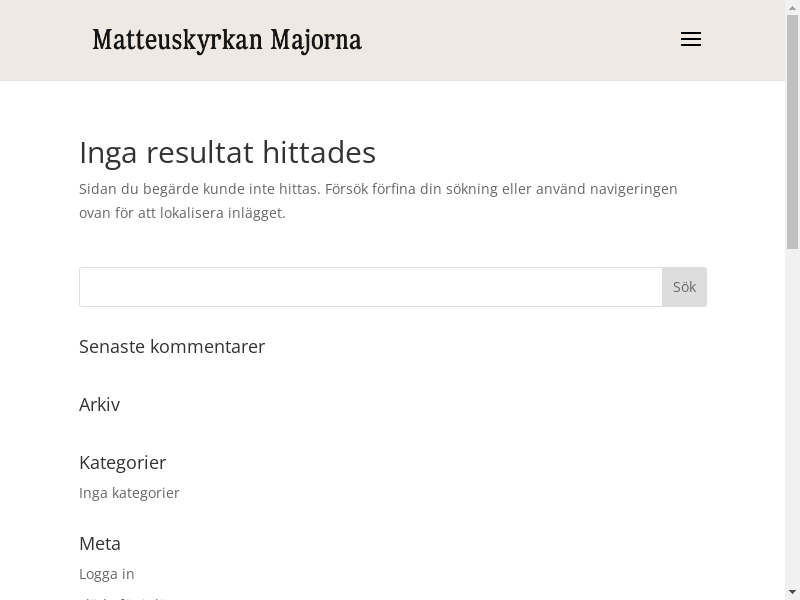Submit search with the Sök button

[684, 287]
